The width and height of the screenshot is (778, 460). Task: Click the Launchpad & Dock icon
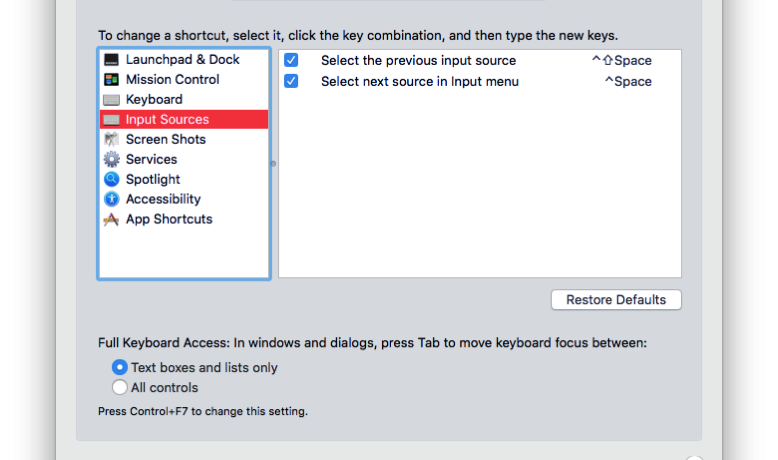[x=111, y=60]
